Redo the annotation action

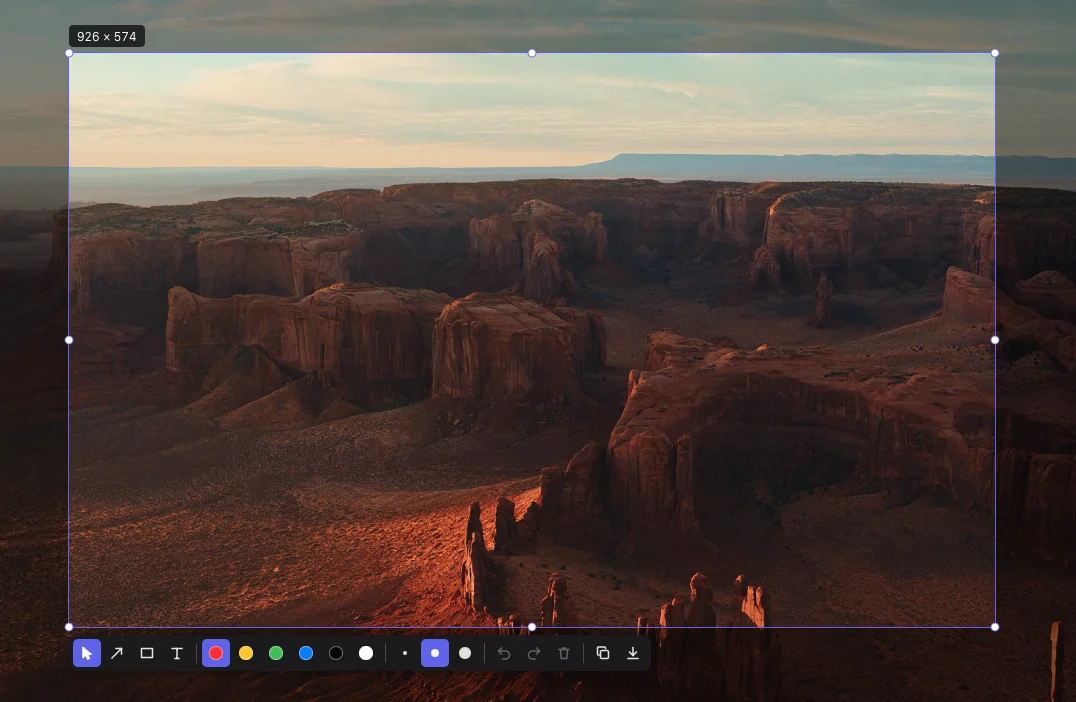point(534,653)
